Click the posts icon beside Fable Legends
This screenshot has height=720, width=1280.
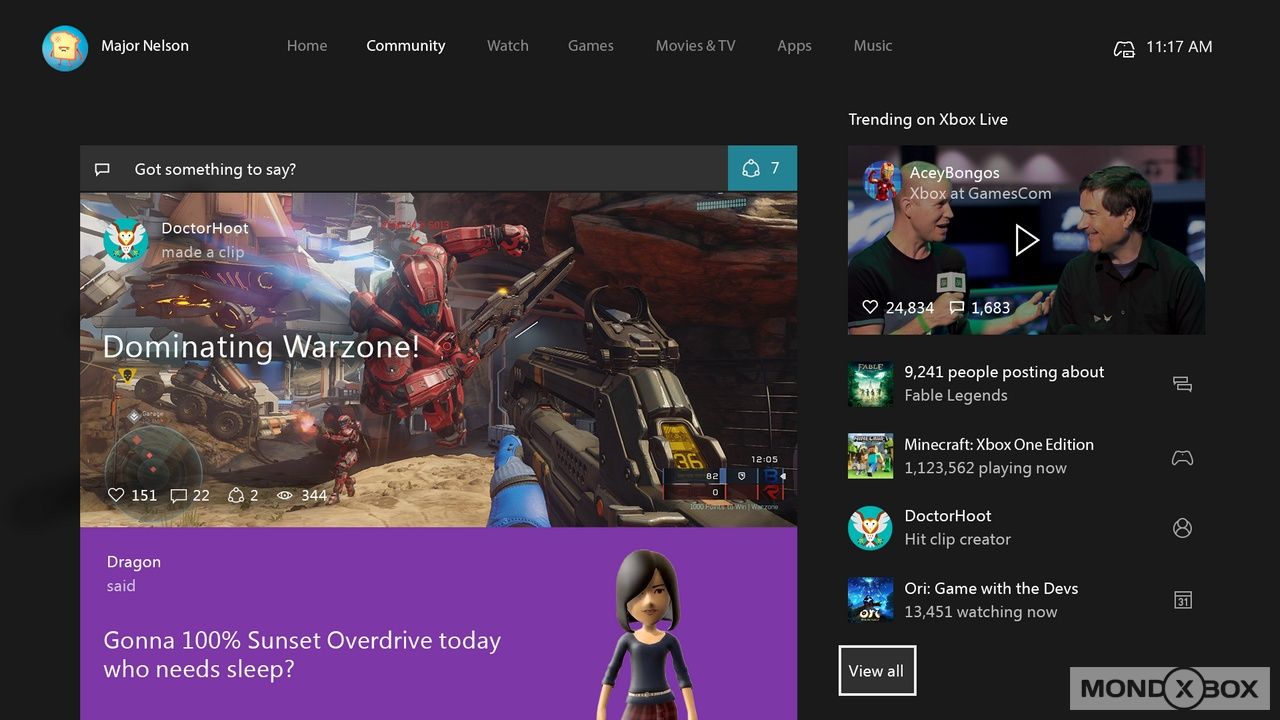point(1182,384)
